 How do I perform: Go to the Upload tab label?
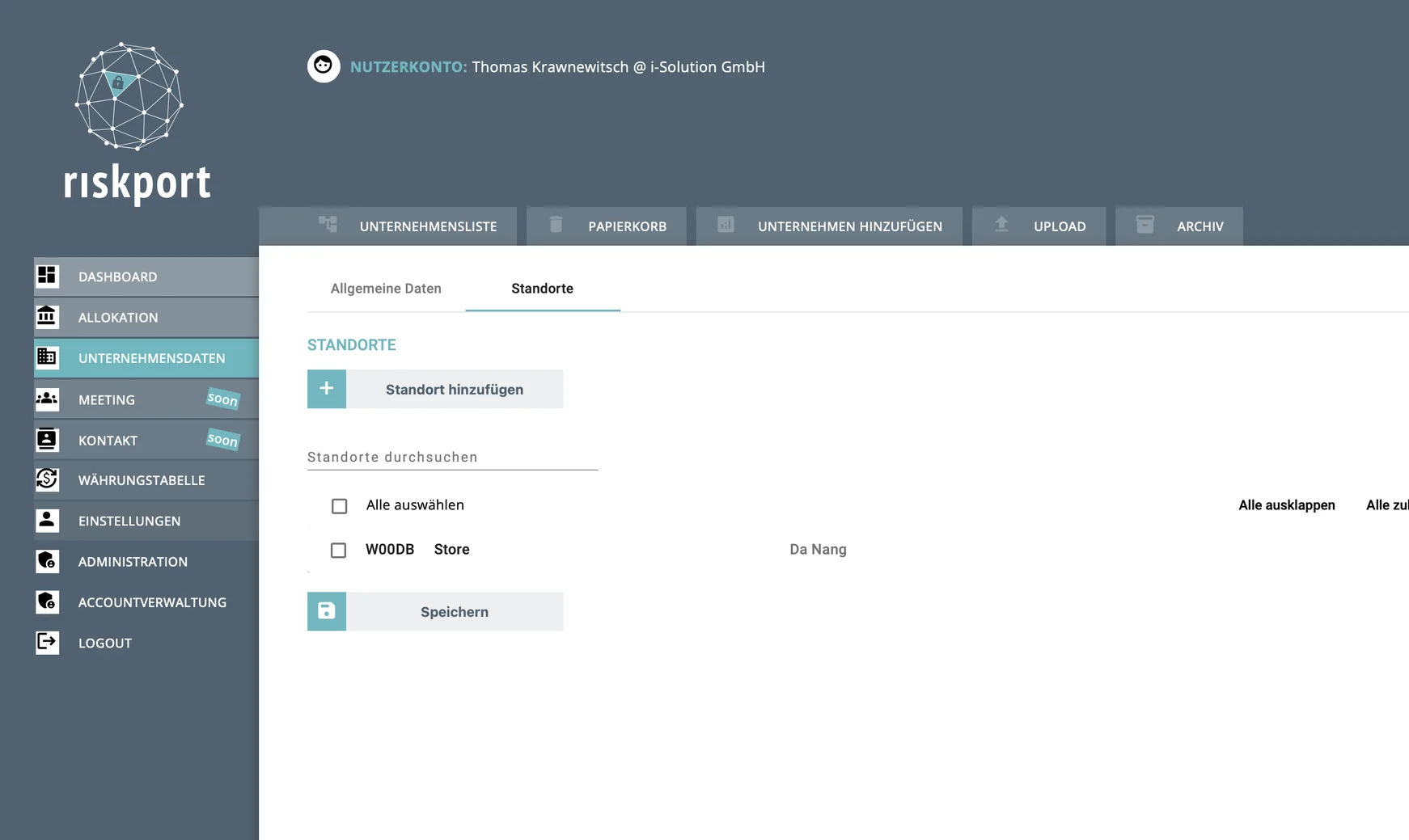pyautogui.click(x=1060, y=226)
